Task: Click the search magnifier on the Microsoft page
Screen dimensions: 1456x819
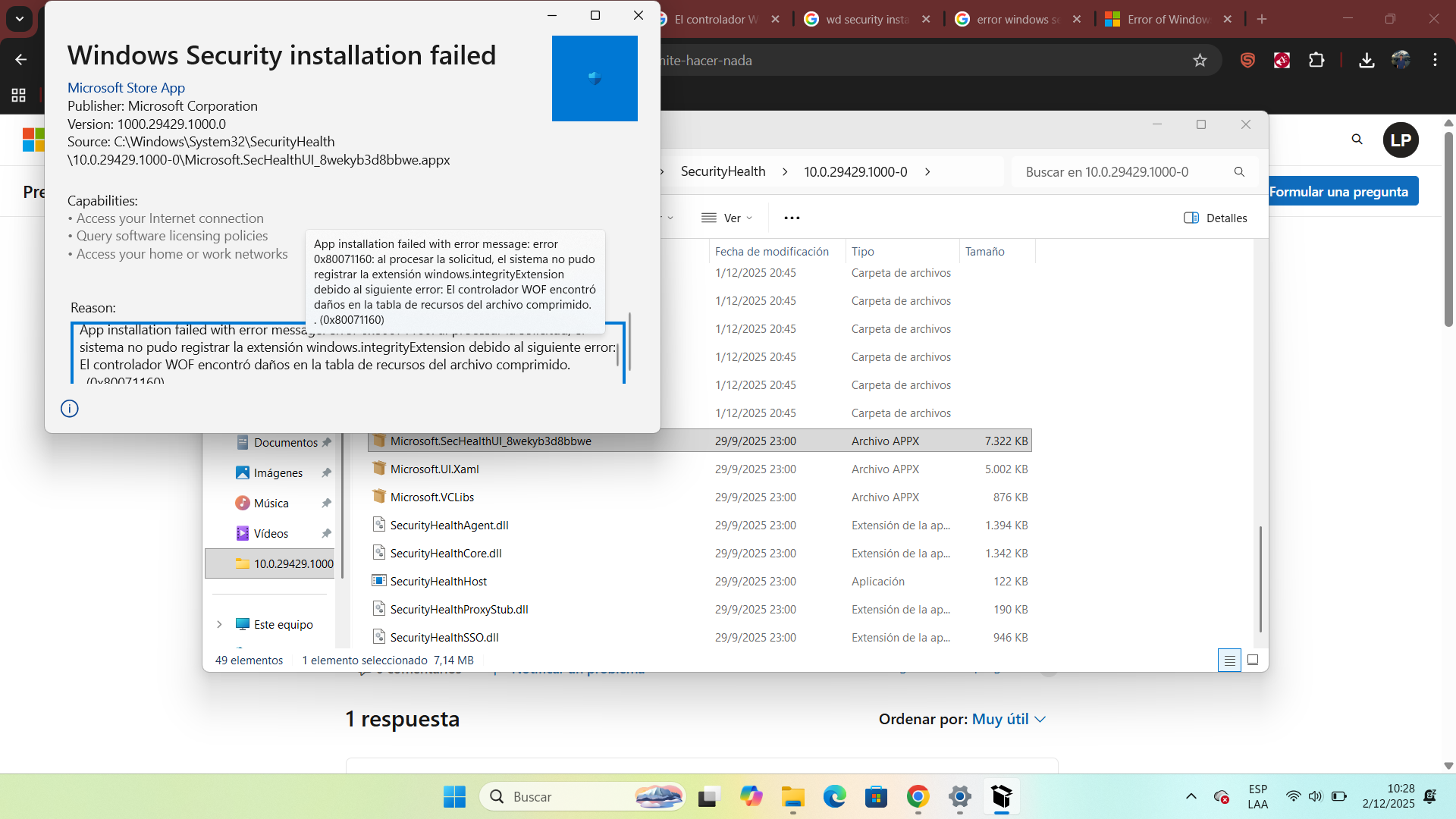Action: 1357,140
